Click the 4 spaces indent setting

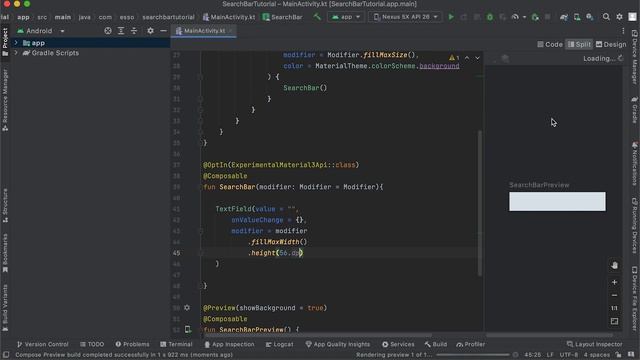[x=596, y=355]
